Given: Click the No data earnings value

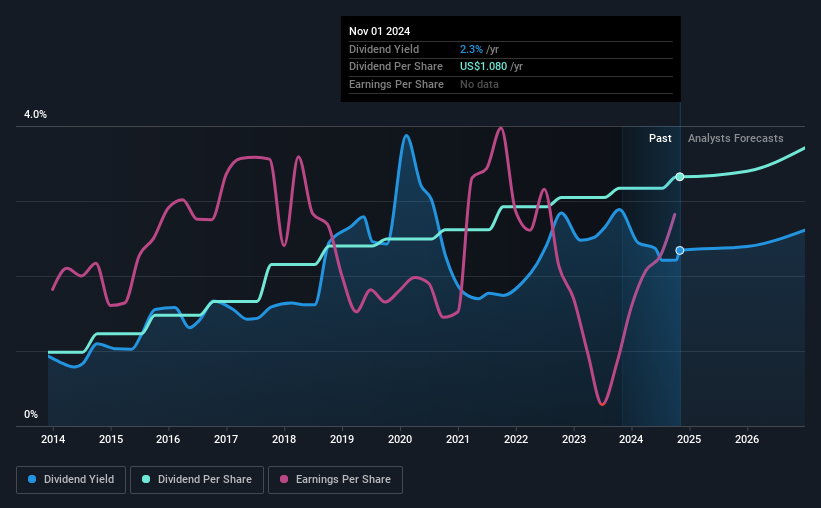Looking at the screenshot, I should tap(479, 84).
